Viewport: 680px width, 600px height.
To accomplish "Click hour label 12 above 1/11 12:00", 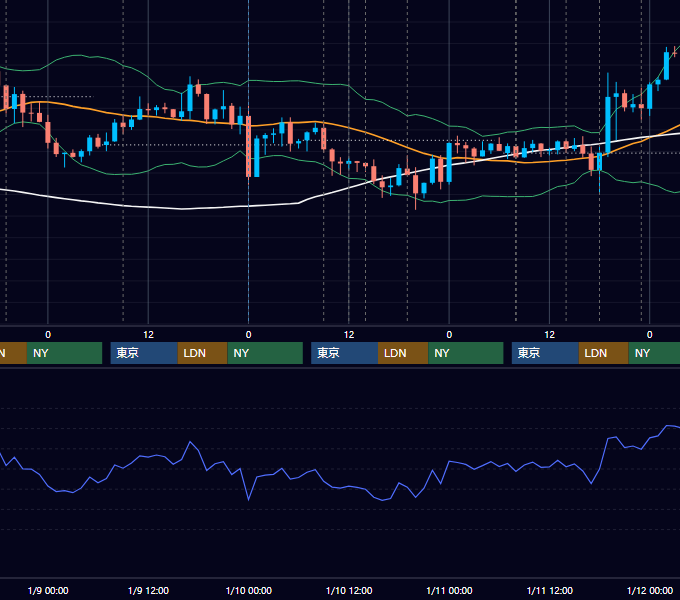I will click(549, 335).
